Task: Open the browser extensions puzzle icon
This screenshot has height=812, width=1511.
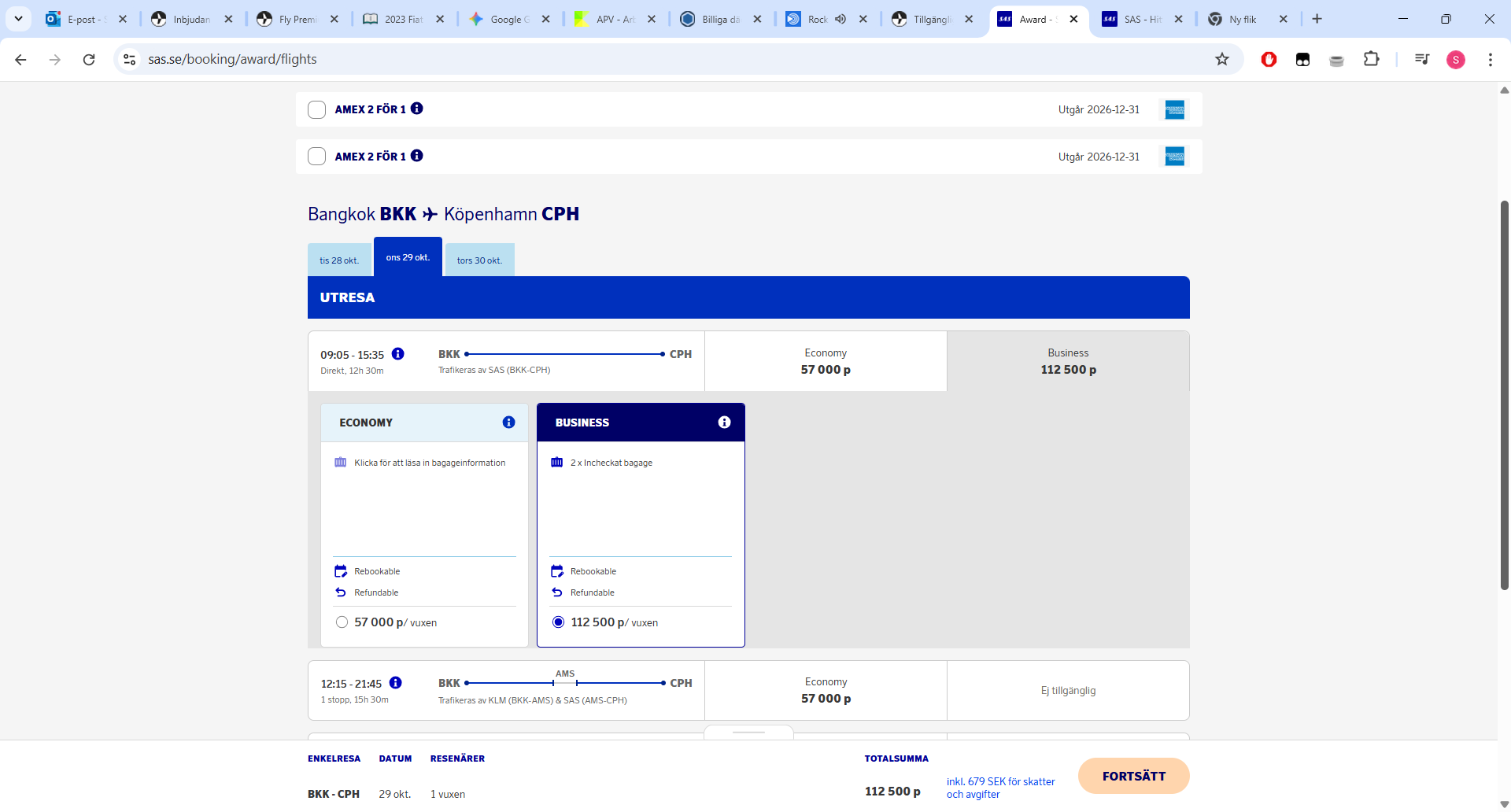Action: (1371, 59)
